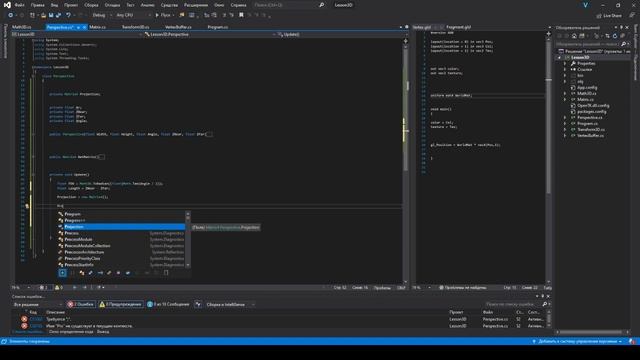640x360 pixels.
Task: Click the Solution Explorer refresh icon
Action: pyautogui.click(x=614, y=36)
